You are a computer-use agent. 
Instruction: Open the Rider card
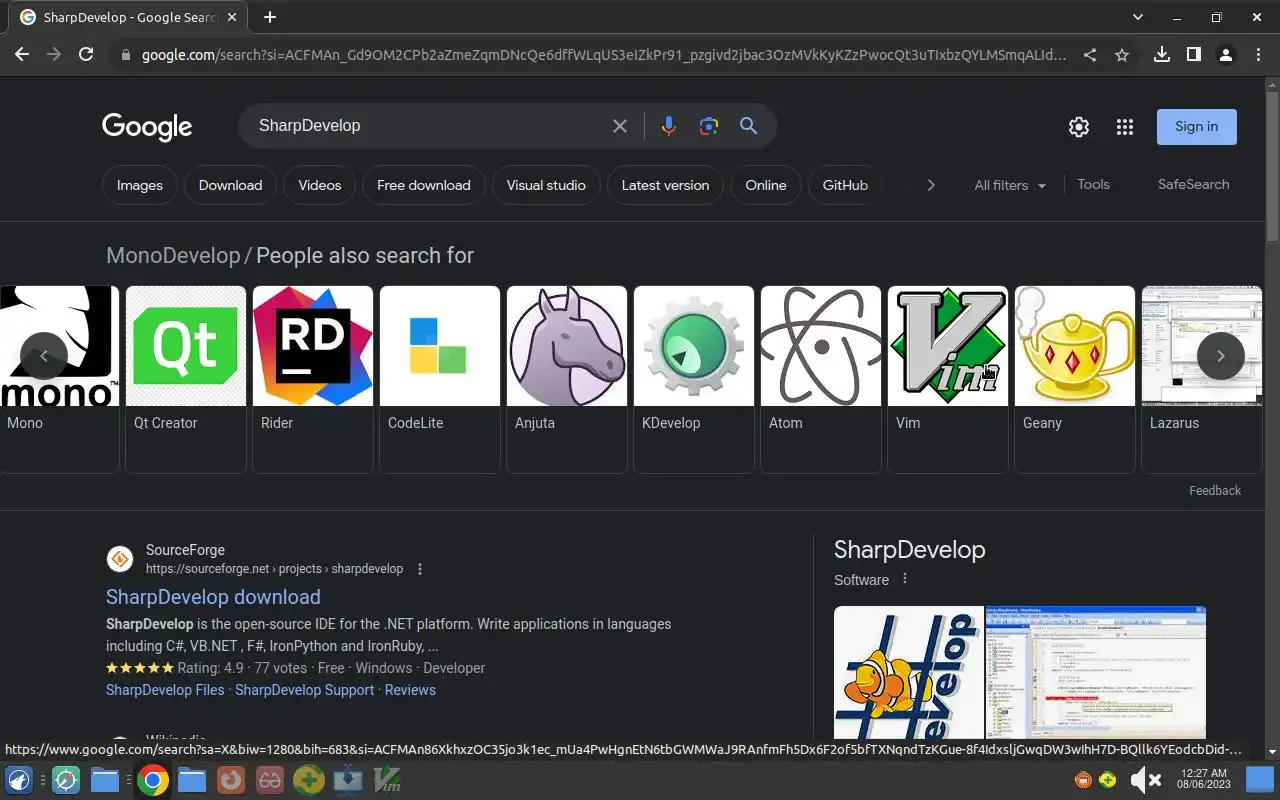pyautogui.click(x=313, y=379)
